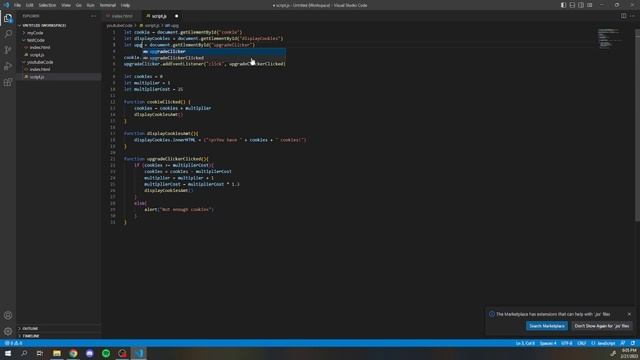The height and width of the screenshot is (360, 640).
Task: Open the Manage gear icon
Action: 8,331
